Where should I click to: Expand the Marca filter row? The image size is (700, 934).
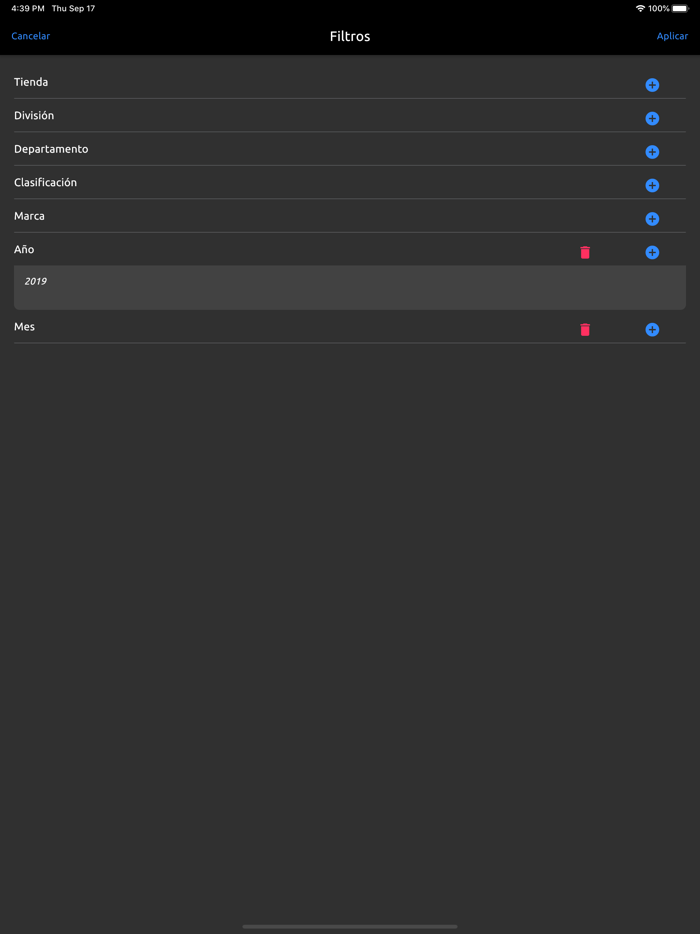coord(29,215)
